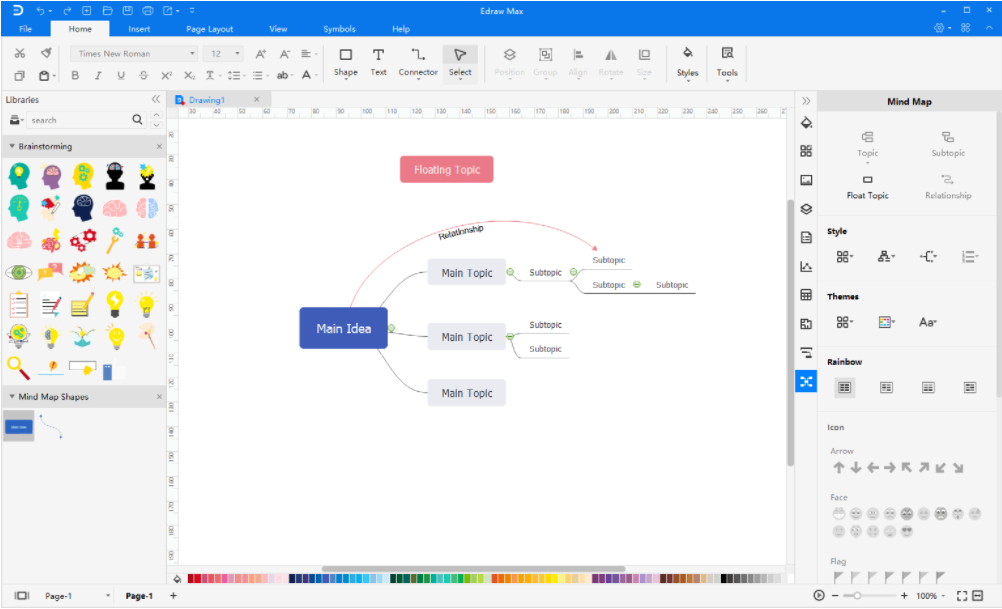The height and width of the screenshot is (609, 1002).
Task: Choose the Shape tool
Action: point(345,61)
